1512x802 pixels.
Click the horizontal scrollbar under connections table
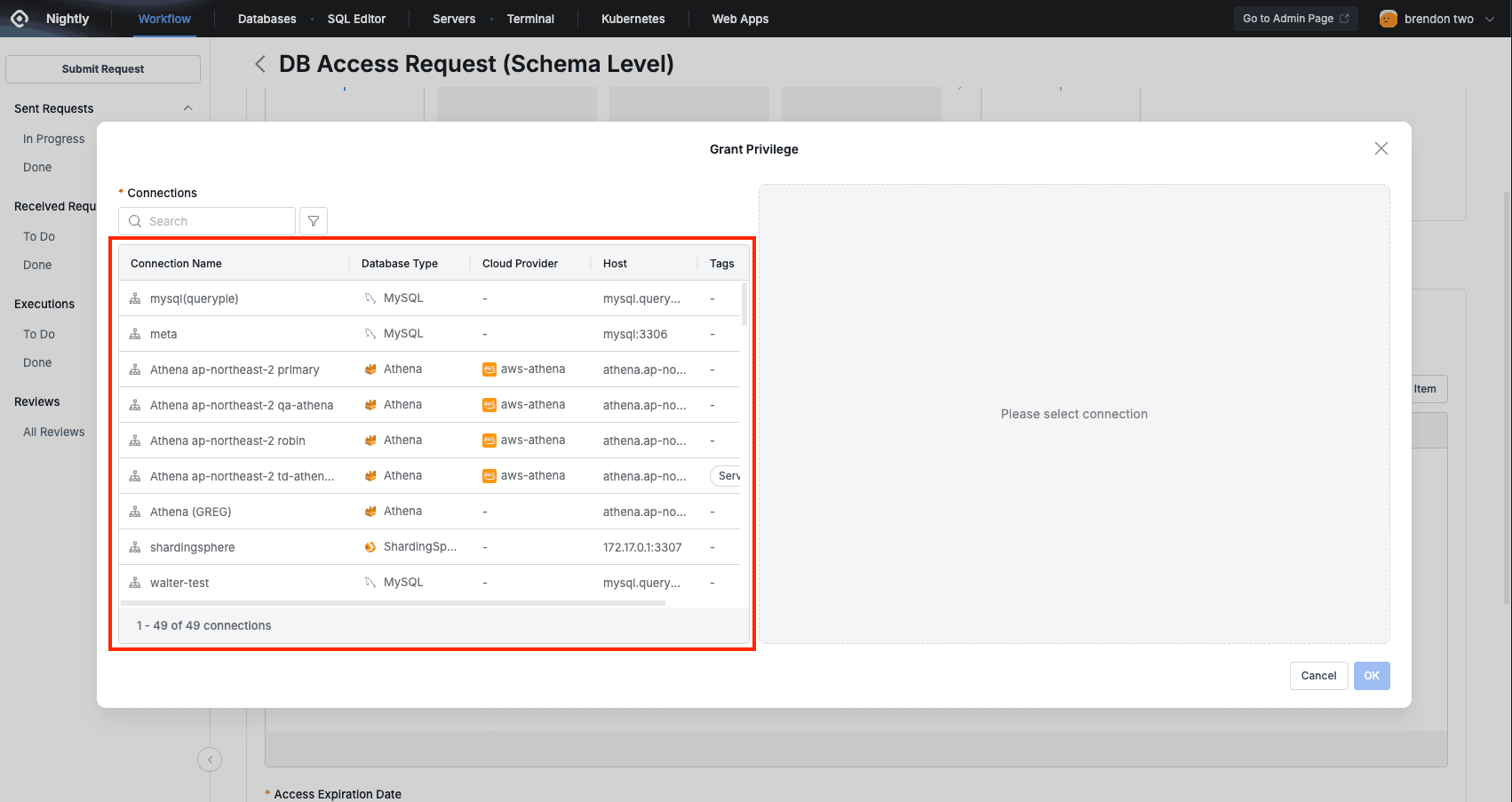coord(393,603)
